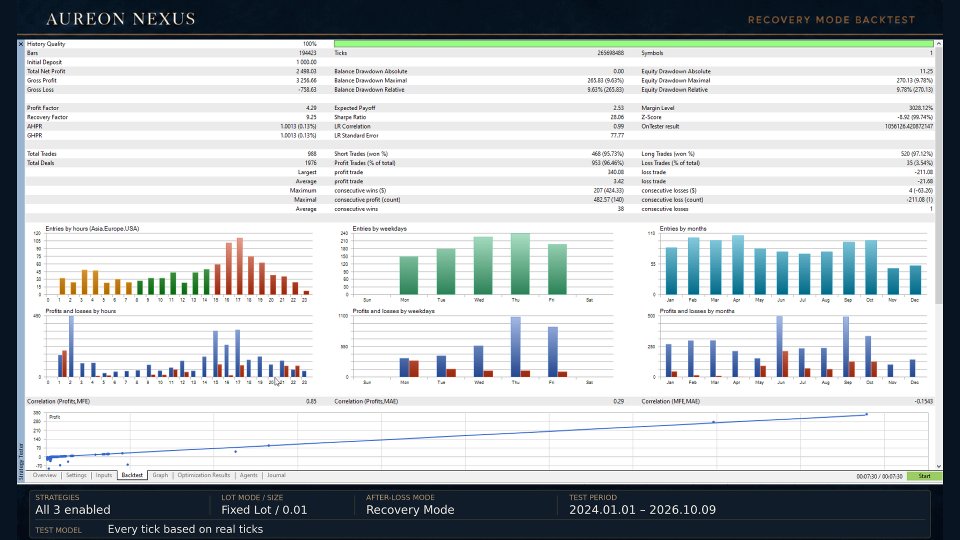Close the Strategy Tester panel with the X

tap(21, 44)
